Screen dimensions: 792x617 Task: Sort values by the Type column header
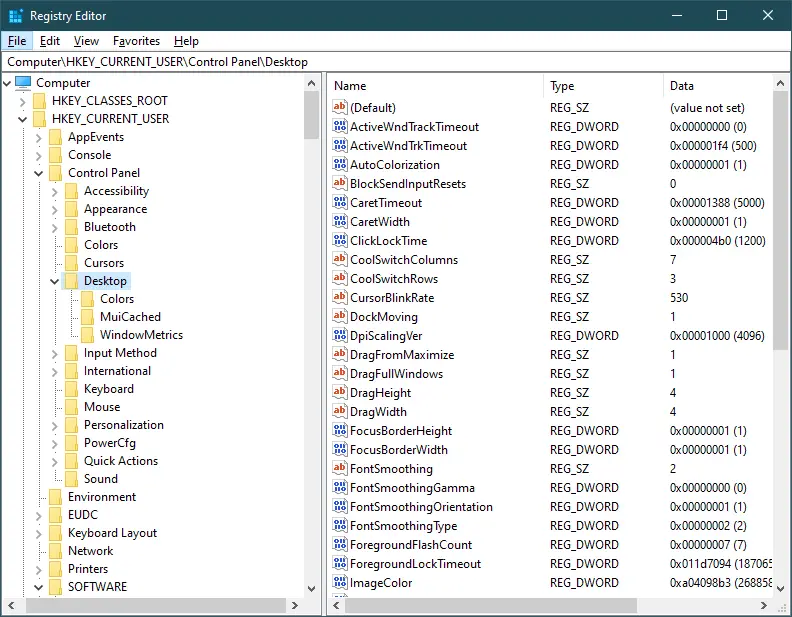pyautogui.click(x=604, y=86)
